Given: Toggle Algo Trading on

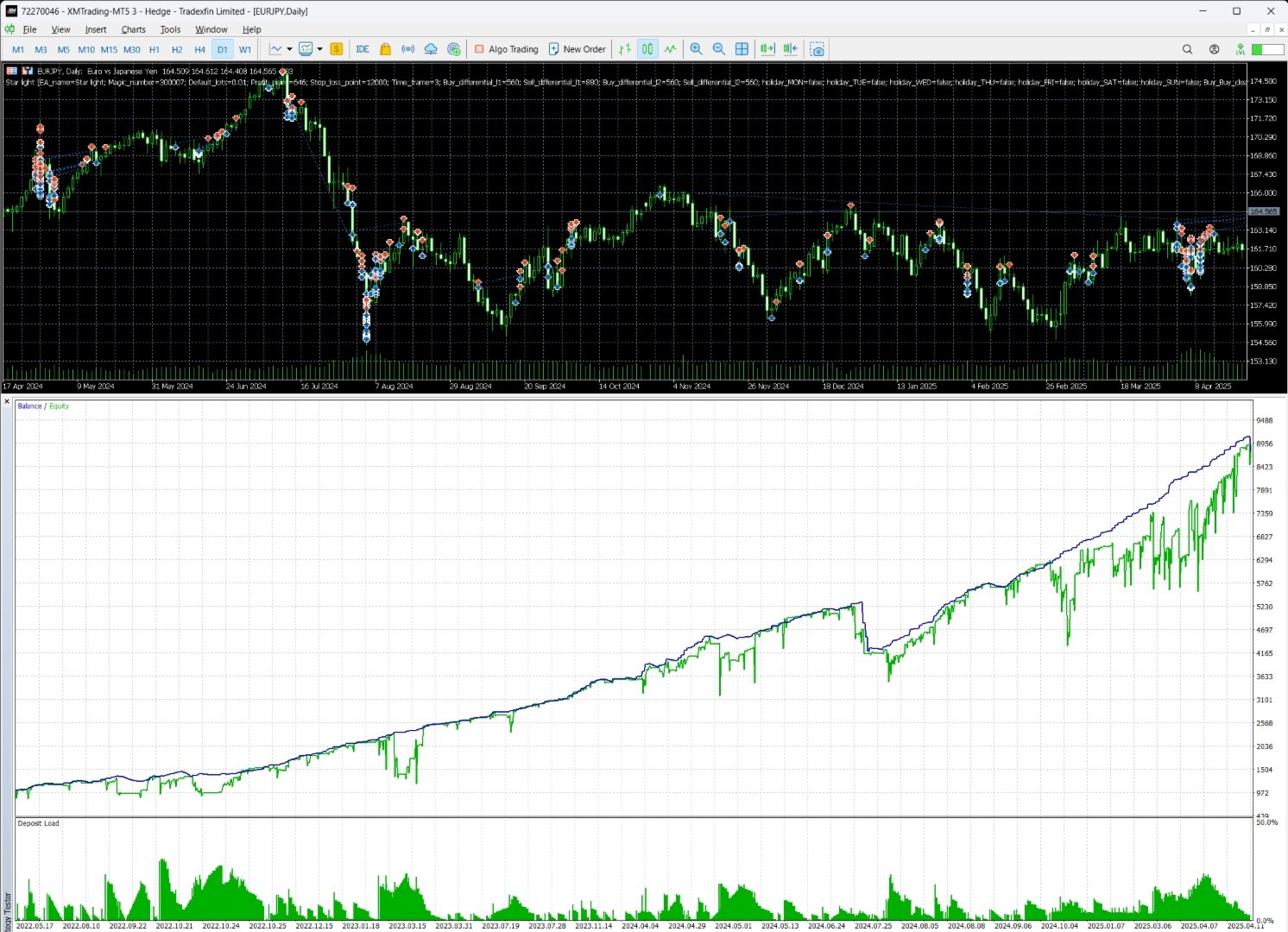Looking at the screenshot, I should [x=507, y=49].
